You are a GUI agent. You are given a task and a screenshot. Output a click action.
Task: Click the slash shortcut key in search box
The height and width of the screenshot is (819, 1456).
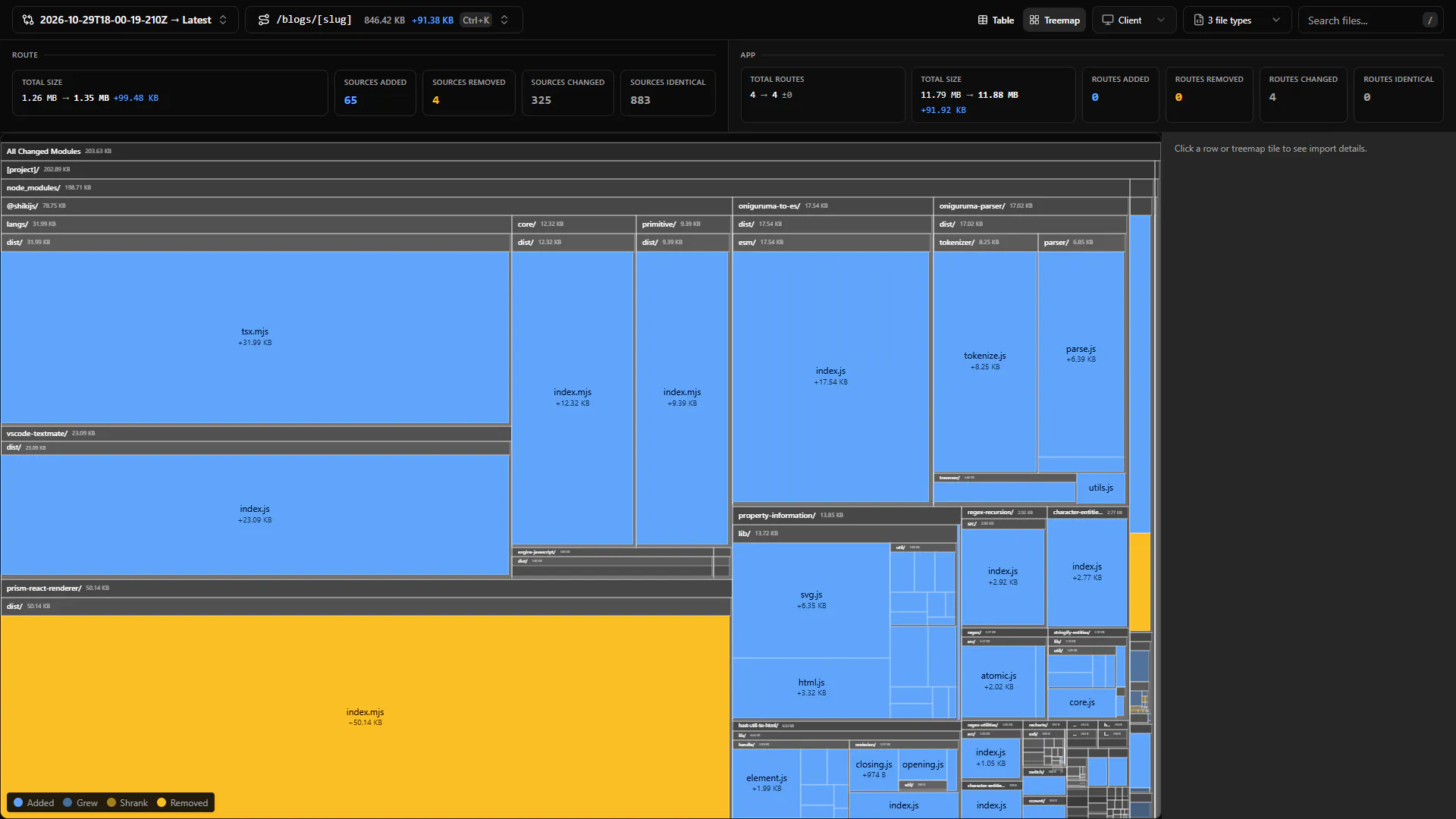(x=1429, y=20)
